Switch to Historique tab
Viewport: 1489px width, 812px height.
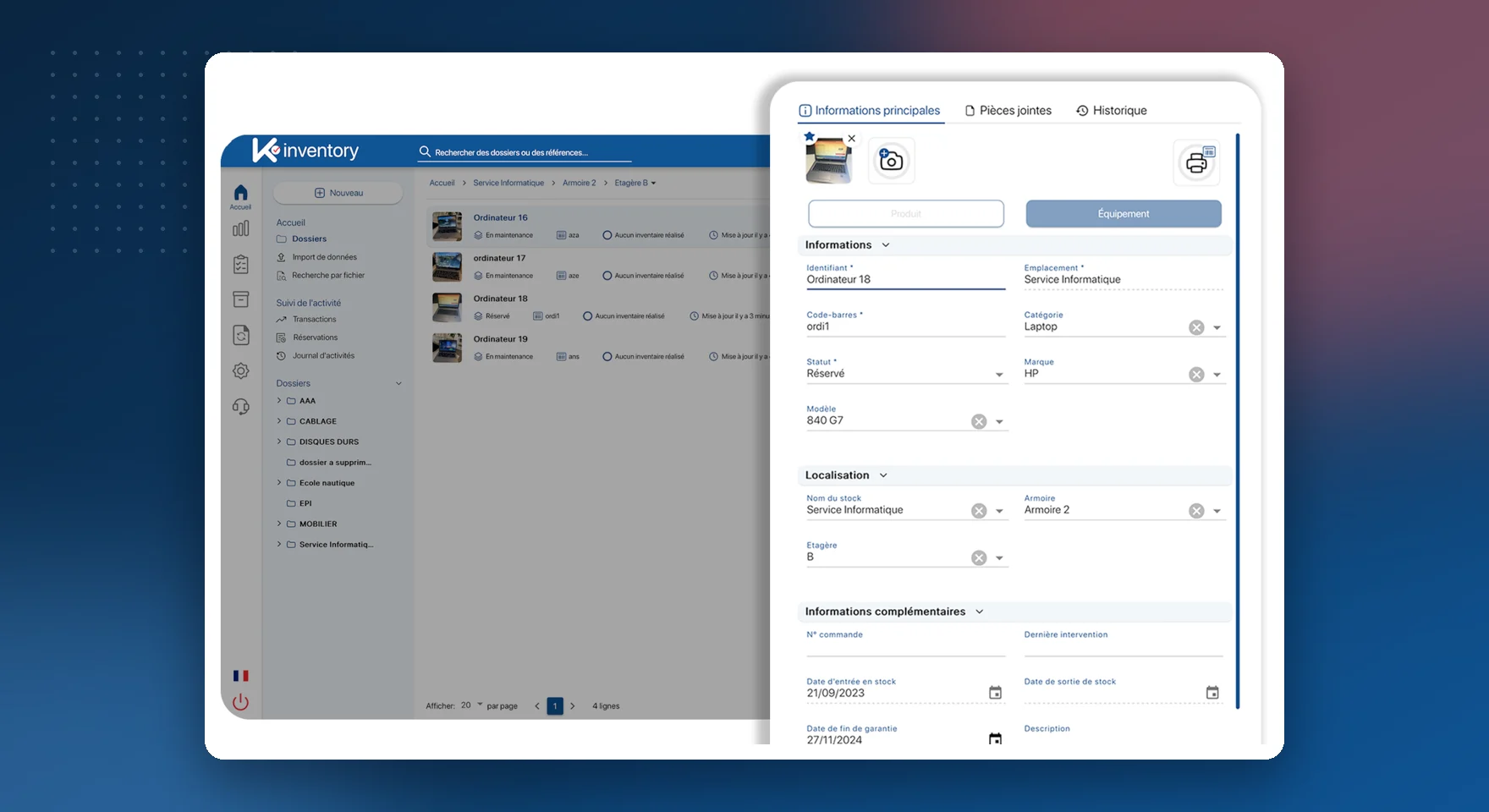tap(1112, 111)
